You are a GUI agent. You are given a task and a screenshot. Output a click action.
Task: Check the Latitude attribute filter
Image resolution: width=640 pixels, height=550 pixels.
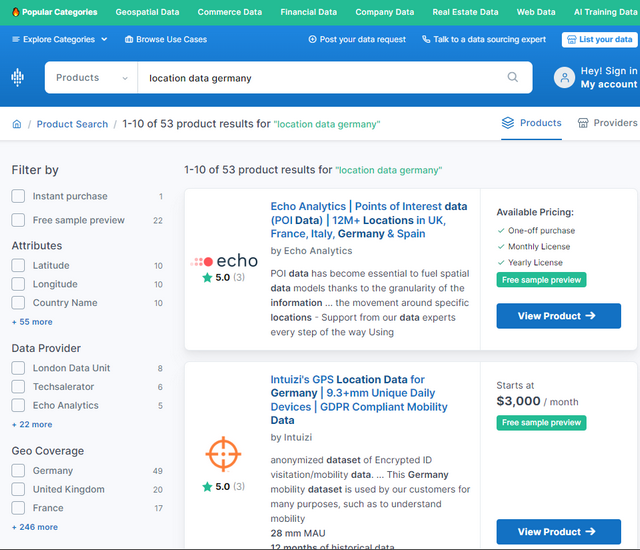pos(18,265)
